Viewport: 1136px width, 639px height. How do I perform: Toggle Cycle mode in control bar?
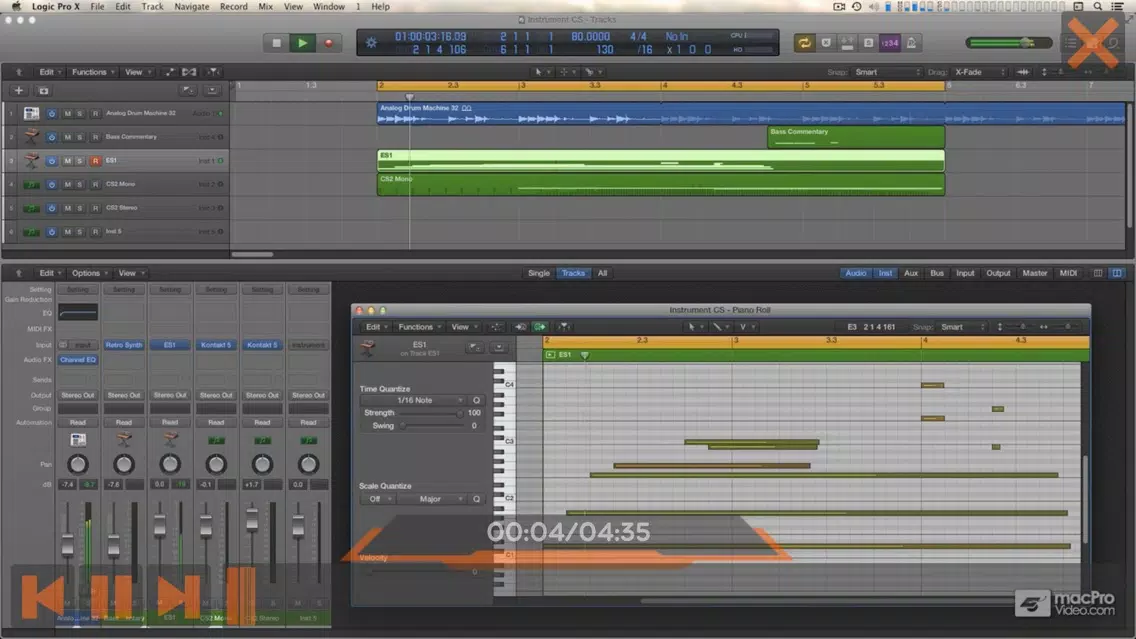point(804,43)
